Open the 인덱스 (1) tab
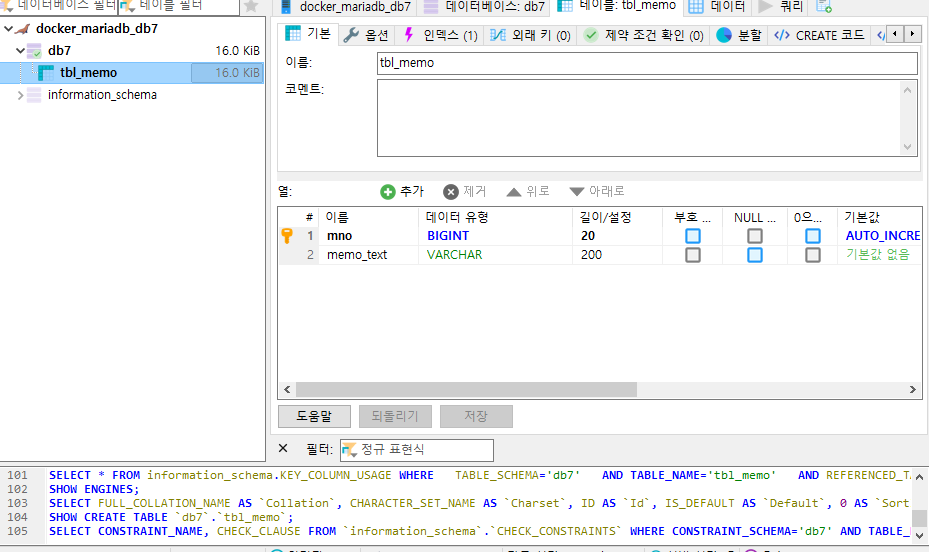 440,36
